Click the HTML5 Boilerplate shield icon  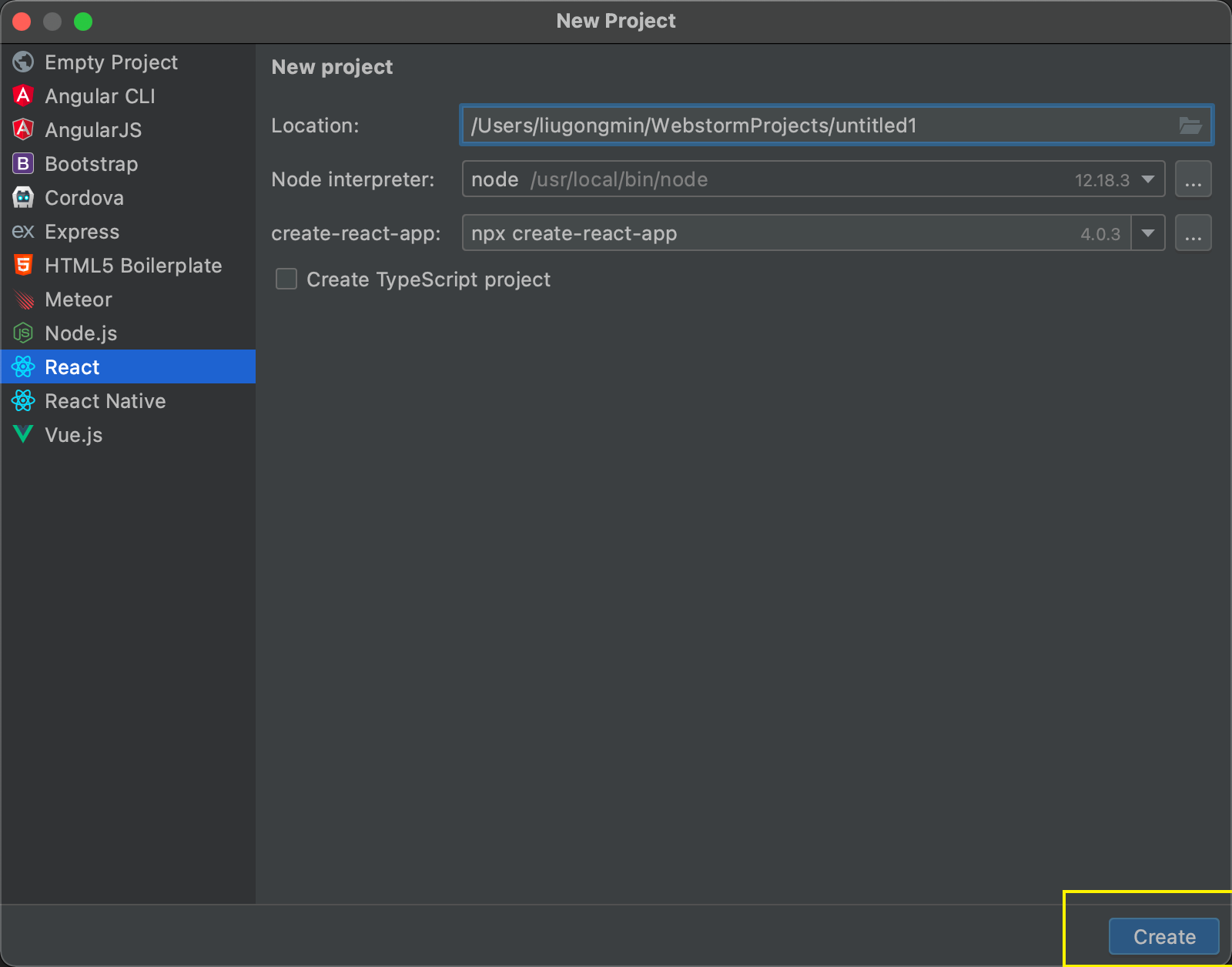tap(23, 265)
